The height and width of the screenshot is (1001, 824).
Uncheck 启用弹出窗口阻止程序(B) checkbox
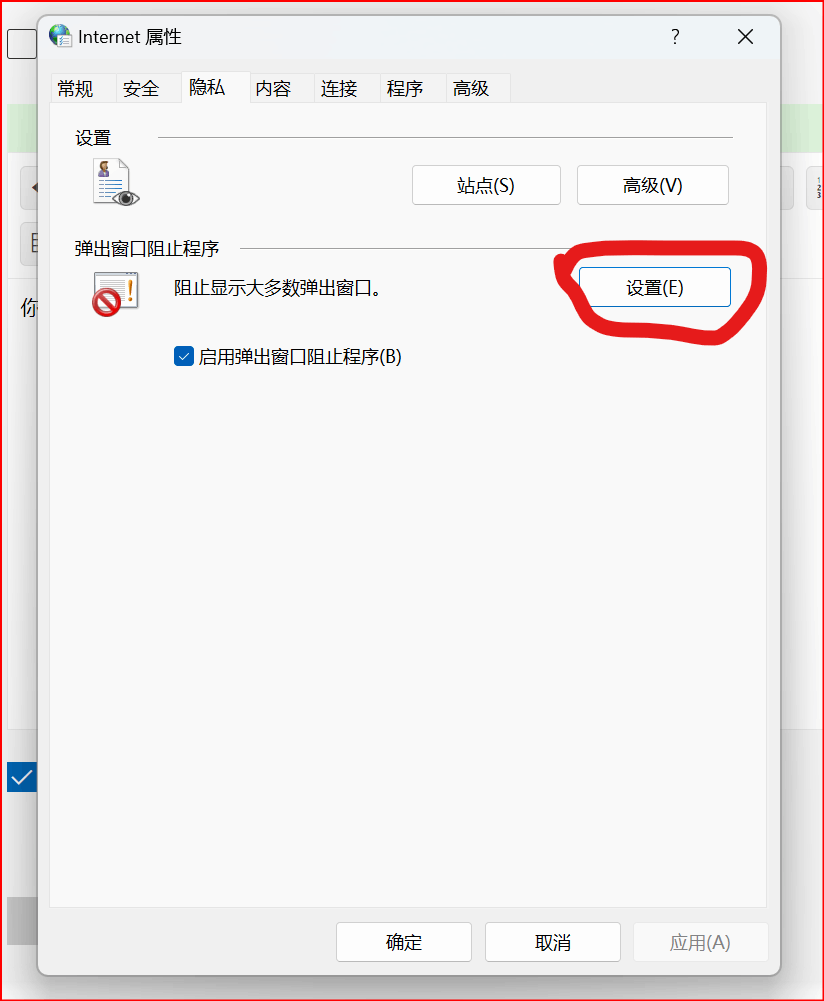coord(184,356)
